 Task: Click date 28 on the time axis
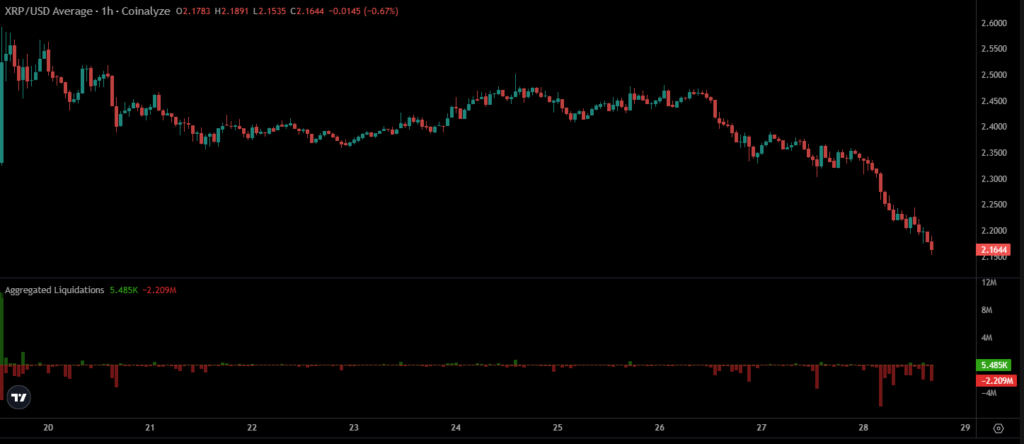(x=862, y=427)
